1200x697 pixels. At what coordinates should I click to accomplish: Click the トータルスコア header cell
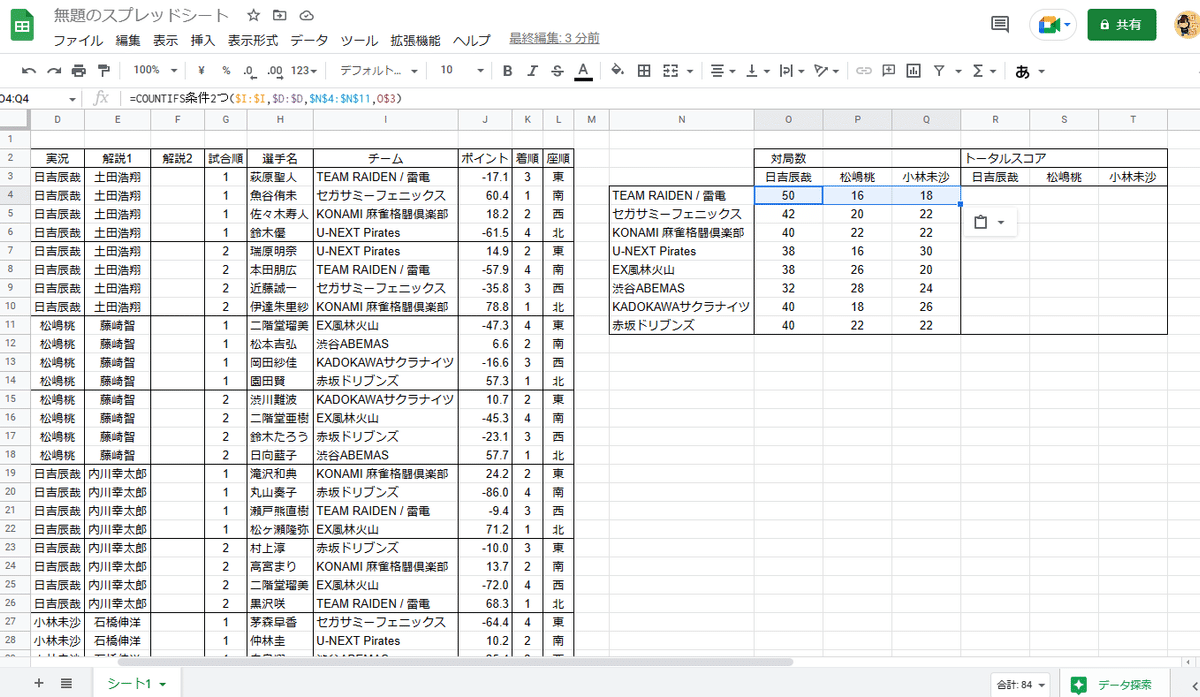point(1064,158)
